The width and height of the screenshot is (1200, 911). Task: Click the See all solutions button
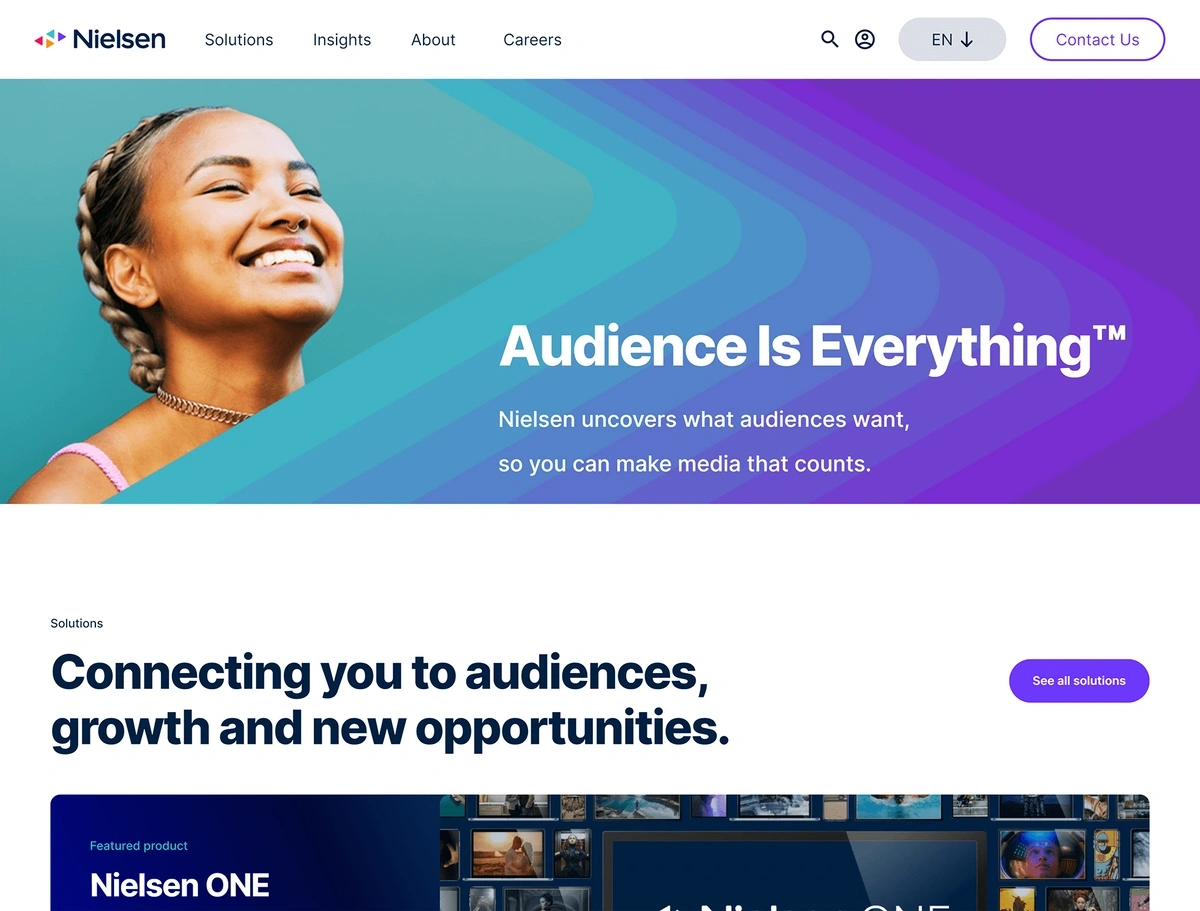[1079, 681]
